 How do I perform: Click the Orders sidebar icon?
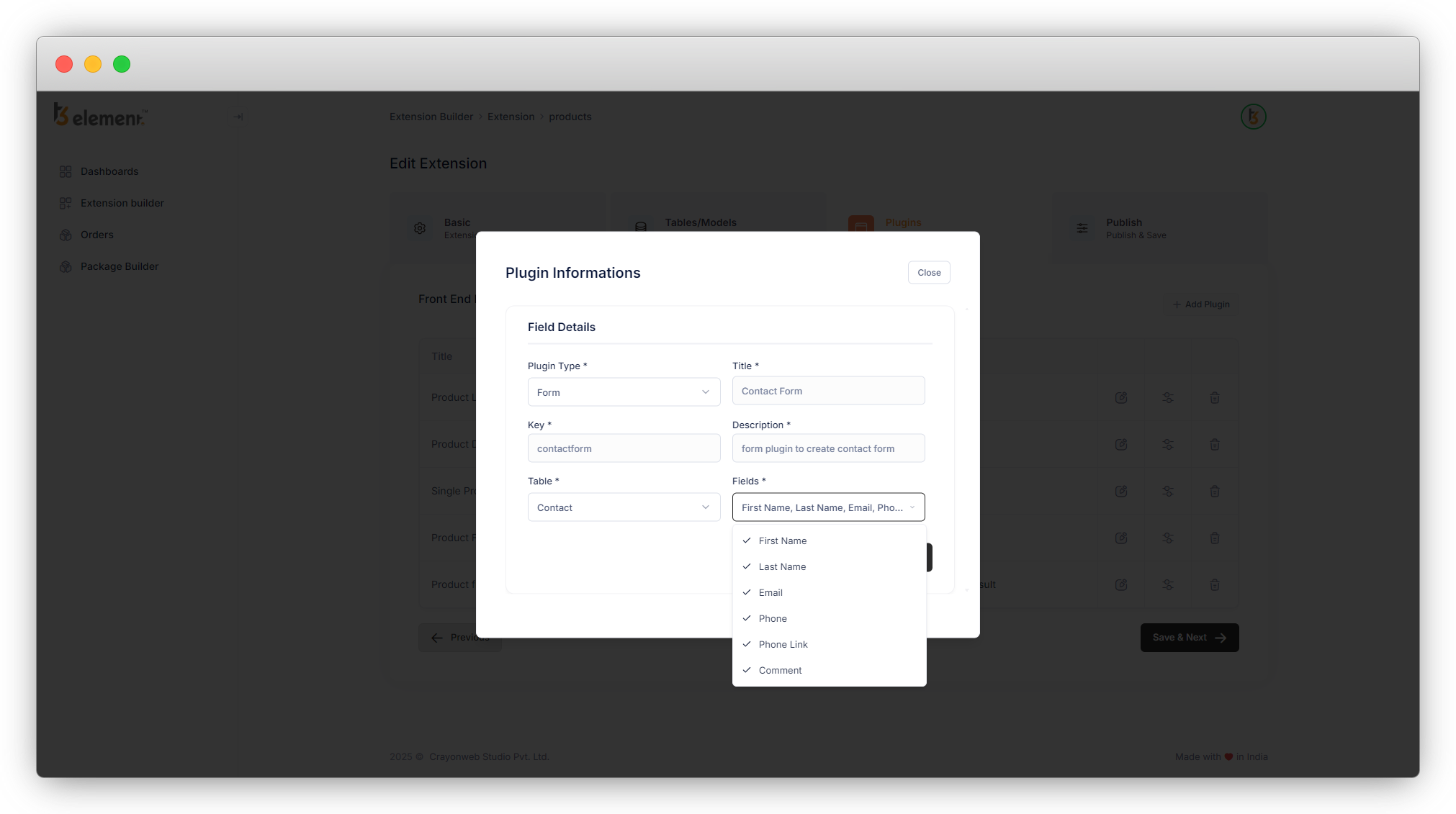(66, 235)
